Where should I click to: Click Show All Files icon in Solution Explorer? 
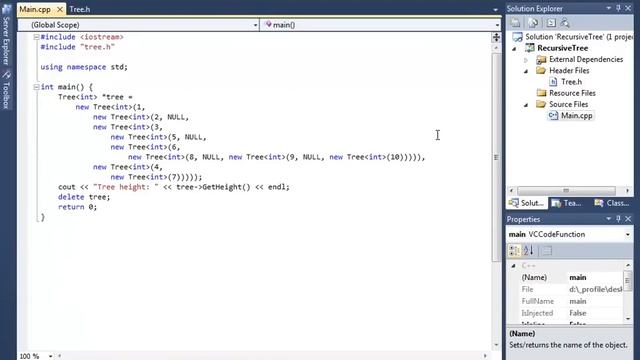(533, 23)
